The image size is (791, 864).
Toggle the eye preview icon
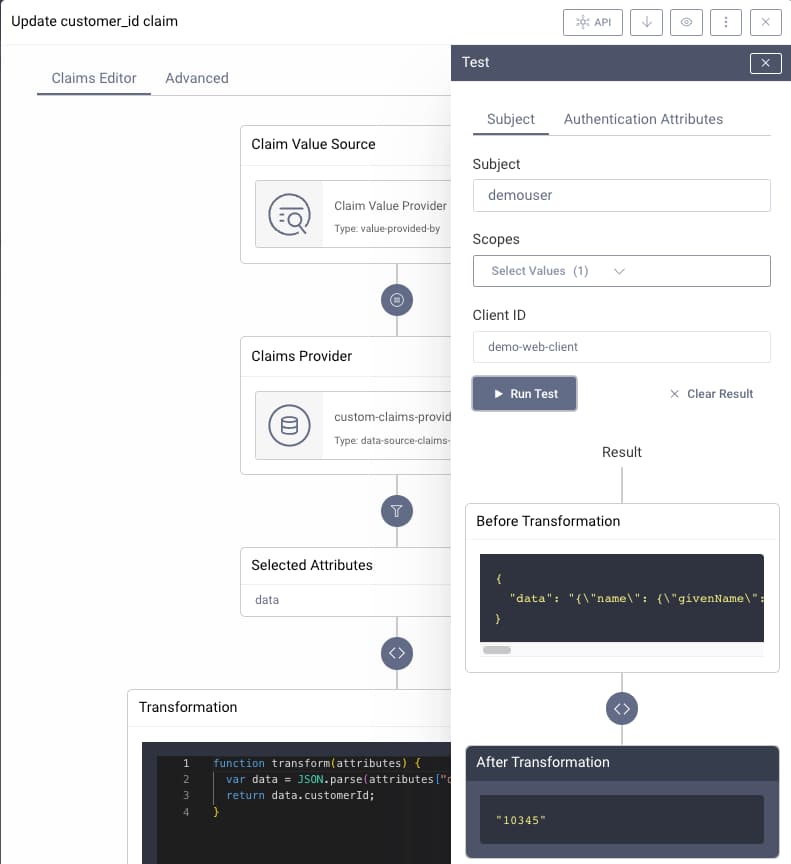point(686,22)
